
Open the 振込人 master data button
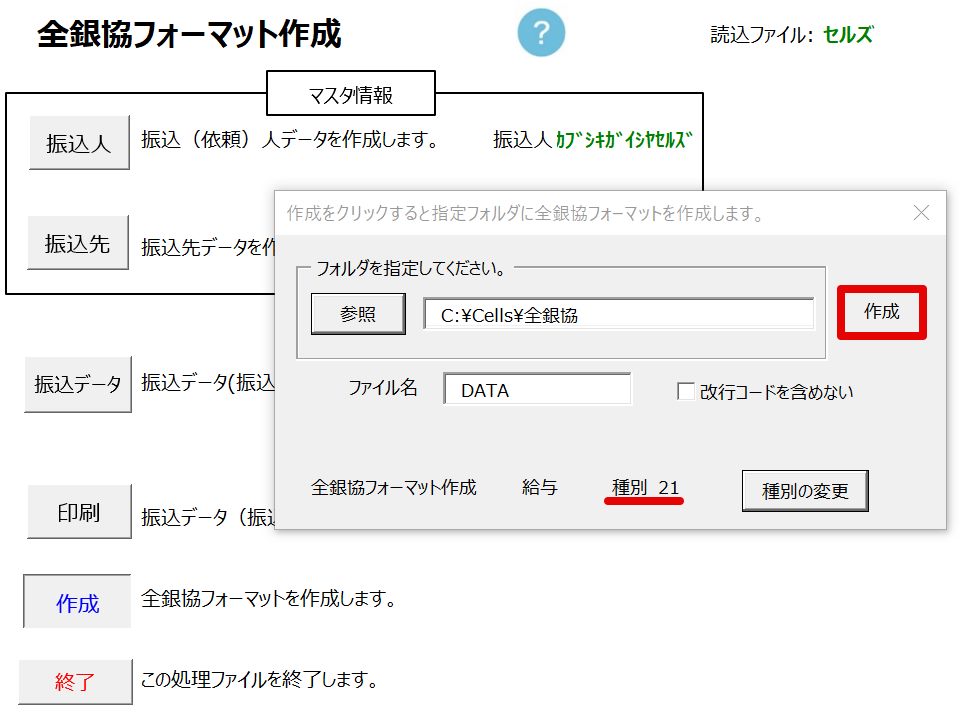79,143
